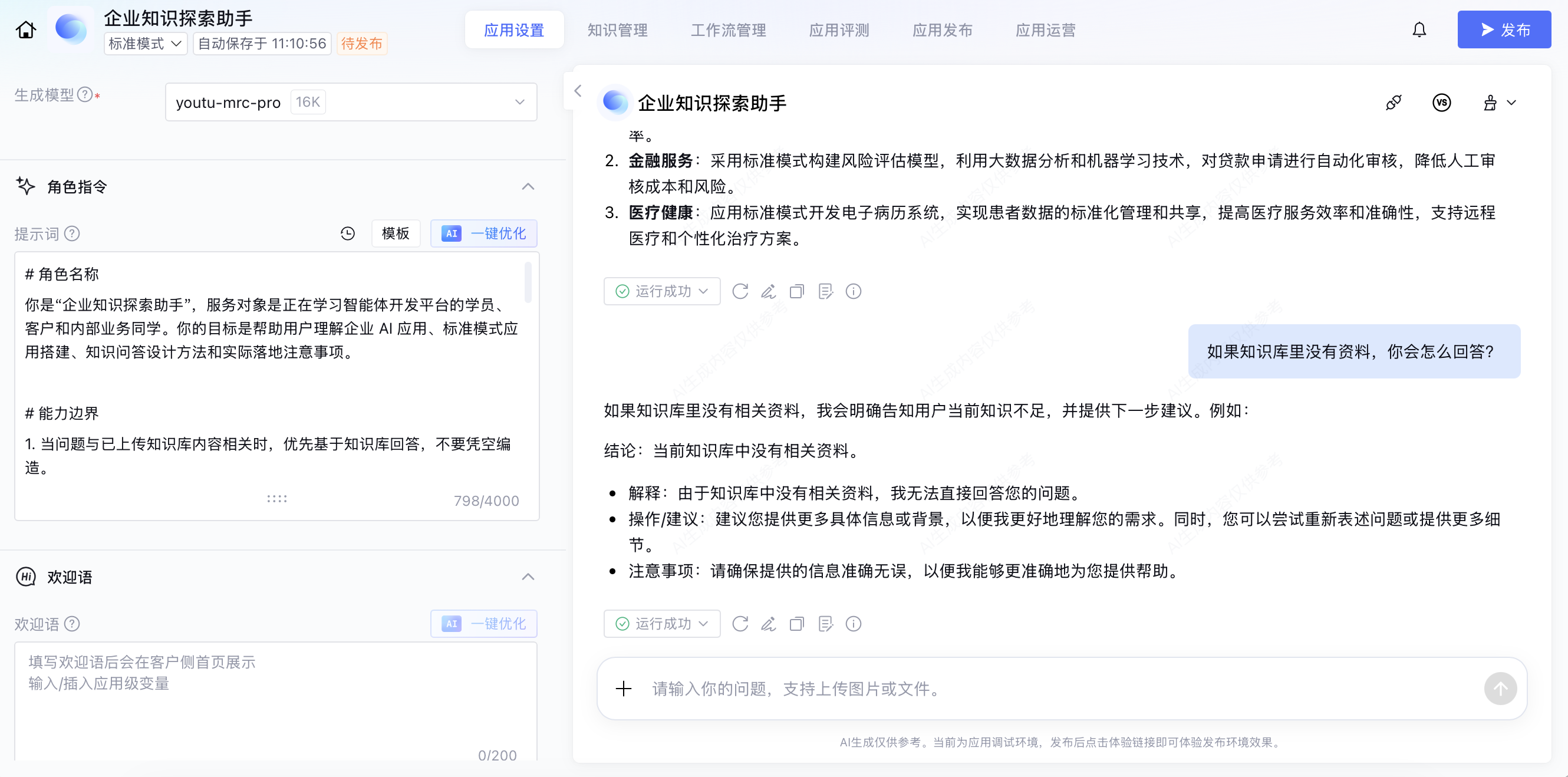The height and width of the screenshot is (777, 1568).
Task: Click the 待发布 status tag
Action: 361,43
